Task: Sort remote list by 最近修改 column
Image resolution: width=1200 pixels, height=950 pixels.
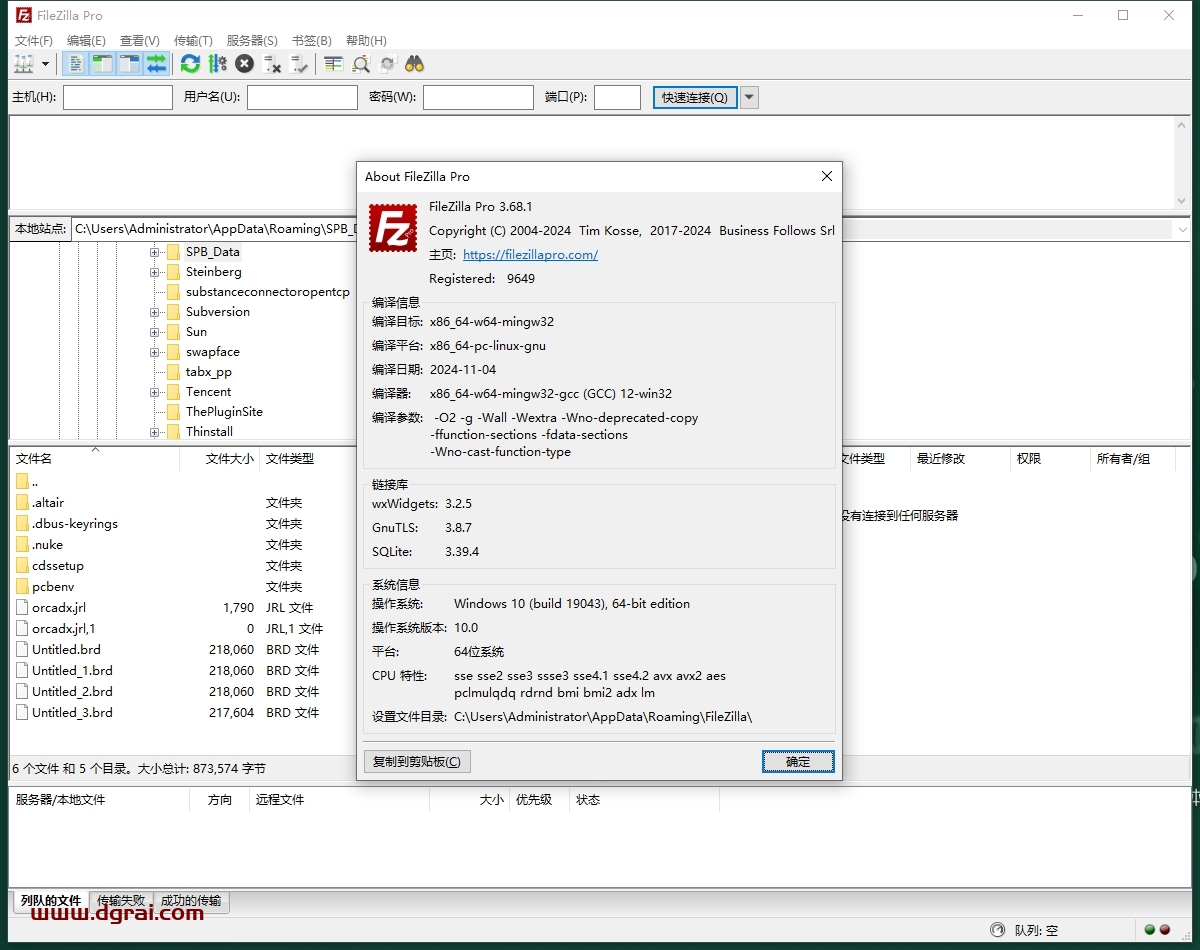Action: tap(958, 459)
